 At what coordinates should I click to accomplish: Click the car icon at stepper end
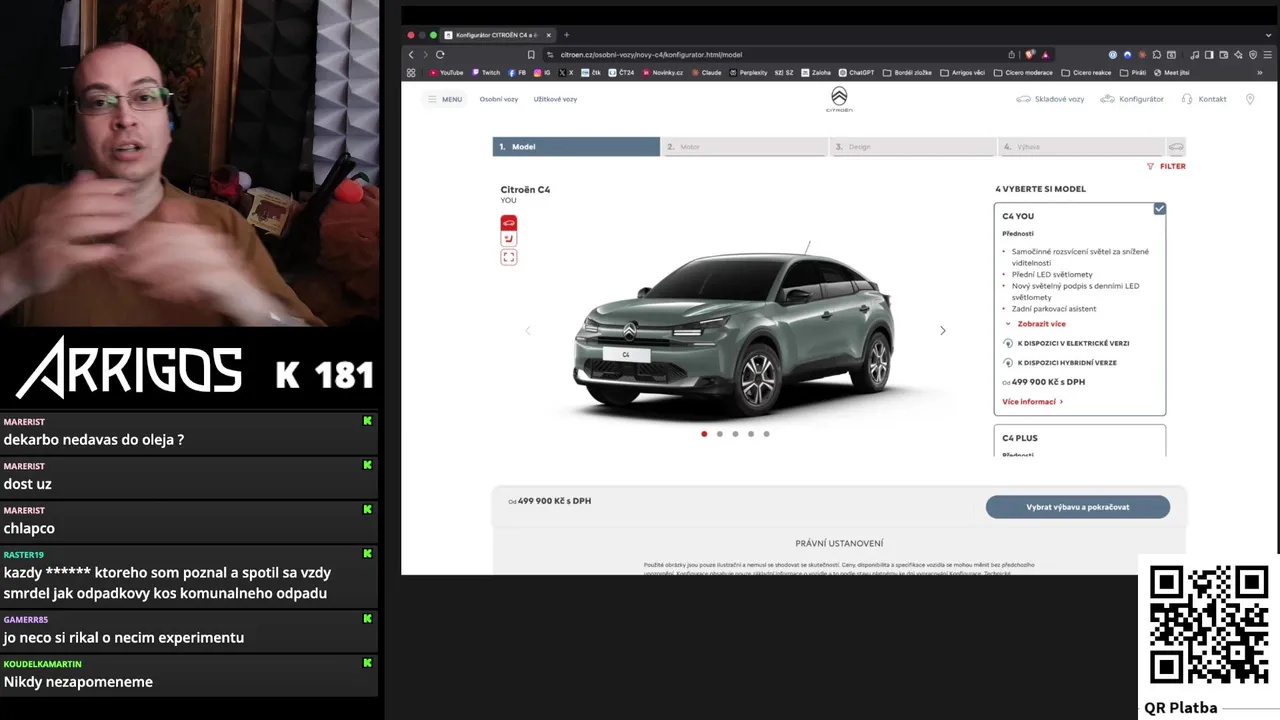pos(1176,147)
